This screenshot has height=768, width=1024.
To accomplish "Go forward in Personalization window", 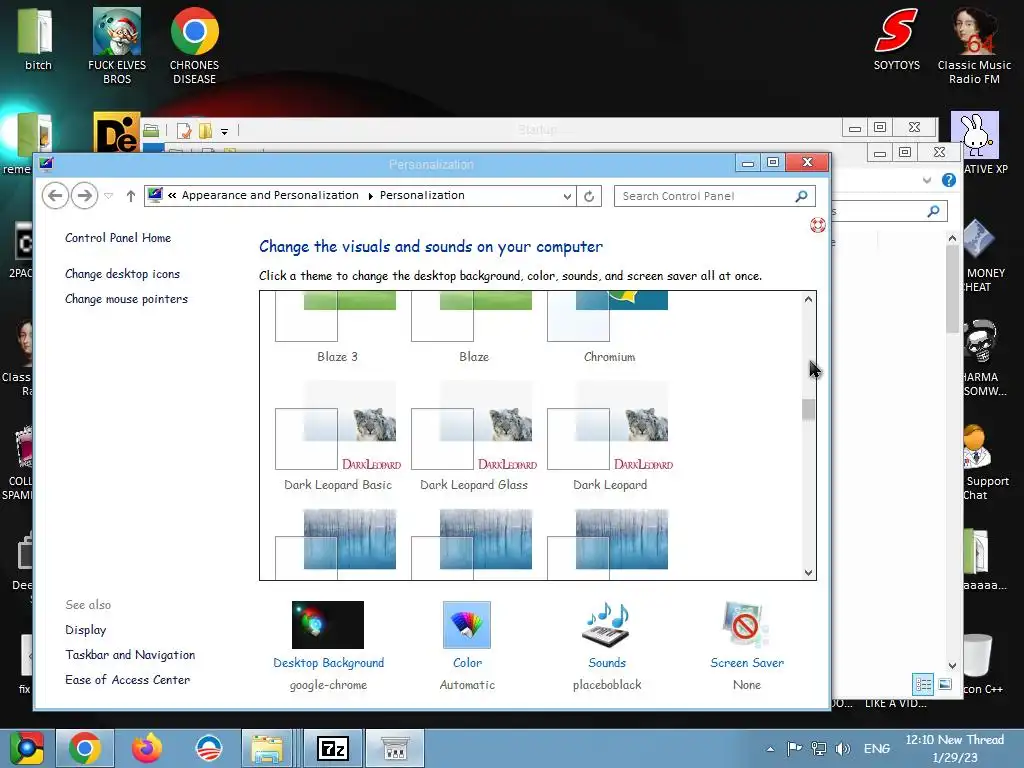I will 84,195.
